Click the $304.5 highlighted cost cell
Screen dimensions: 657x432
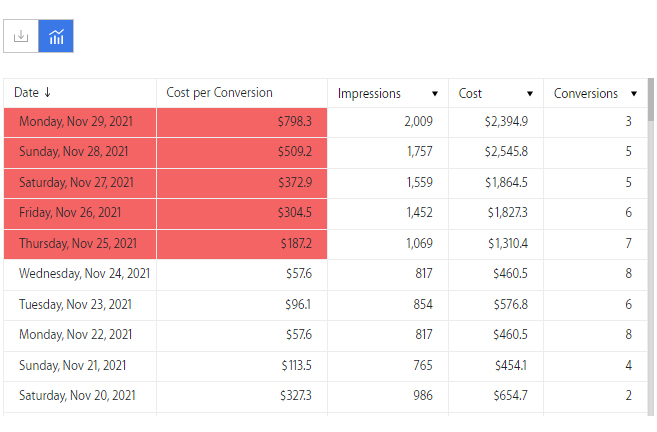point(242,214)
